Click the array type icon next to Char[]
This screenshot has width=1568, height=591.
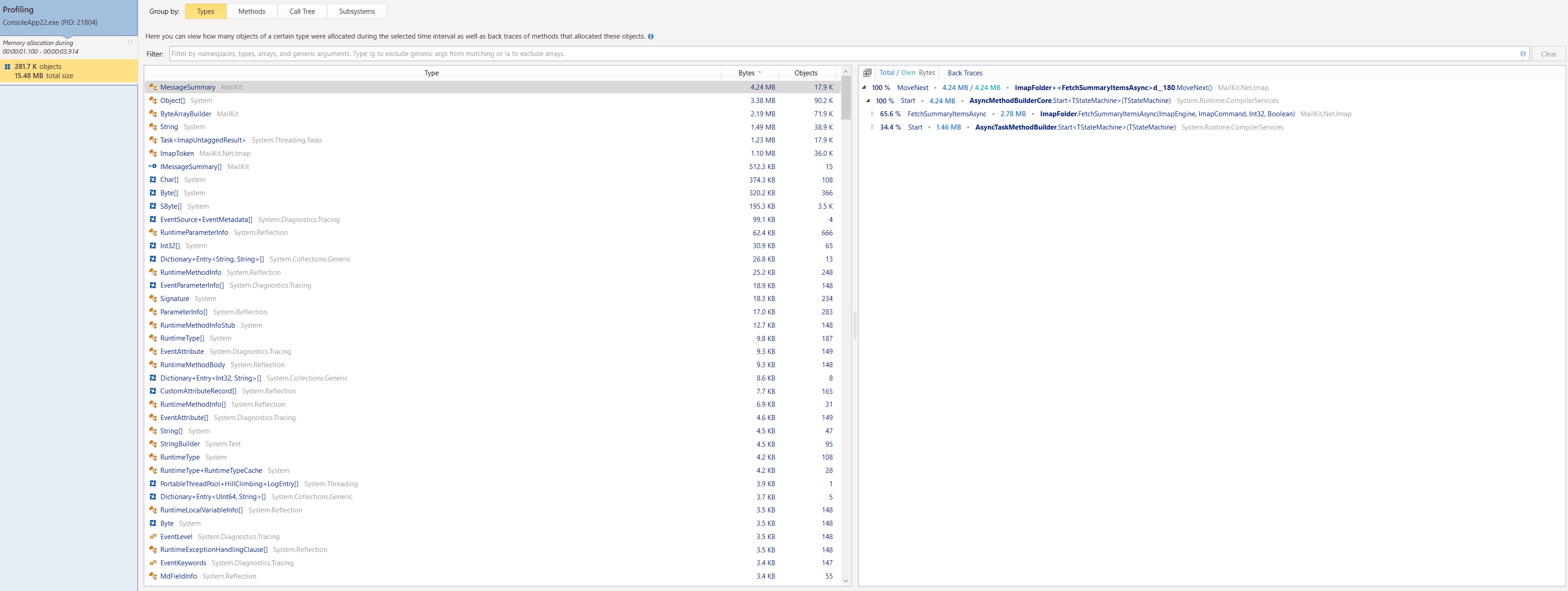[x=153, y=180]
